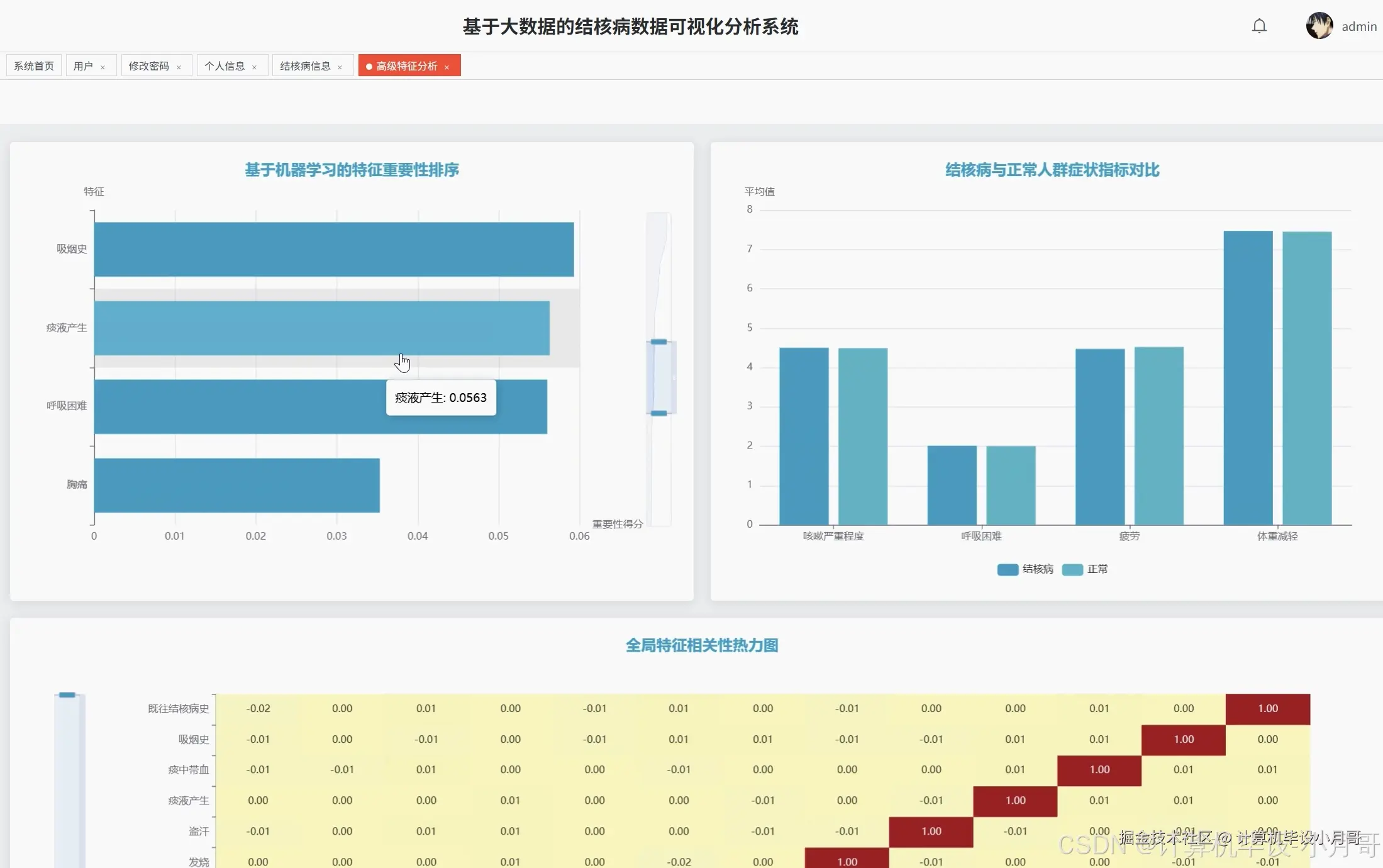The height and width of the screenshot is (868, 1383).
Task: Click the admin username label
Action: [x=1358, y=26]
